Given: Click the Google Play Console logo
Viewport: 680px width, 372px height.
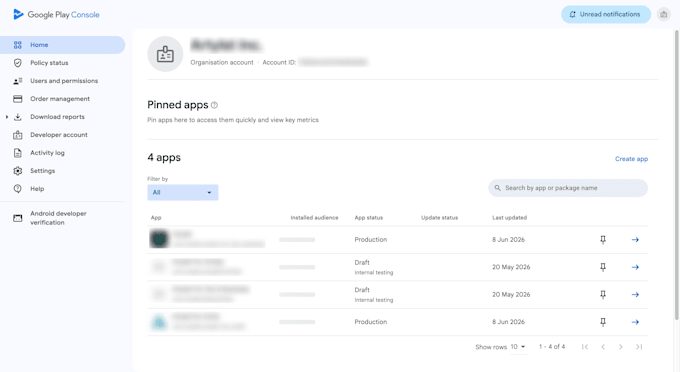Looking at the screenshot, I should 56,14.
